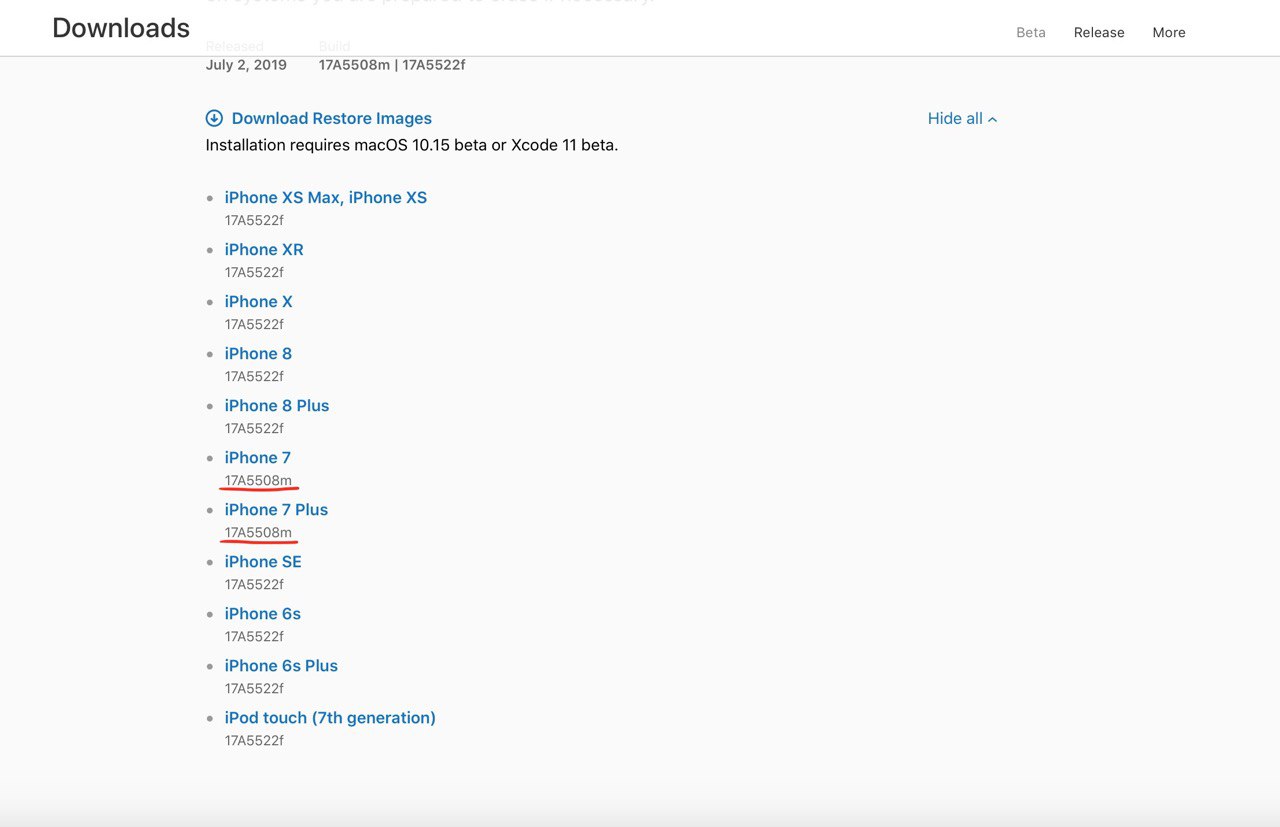Download the iPhone XR restore image
1280x827 pixels.
264,249
